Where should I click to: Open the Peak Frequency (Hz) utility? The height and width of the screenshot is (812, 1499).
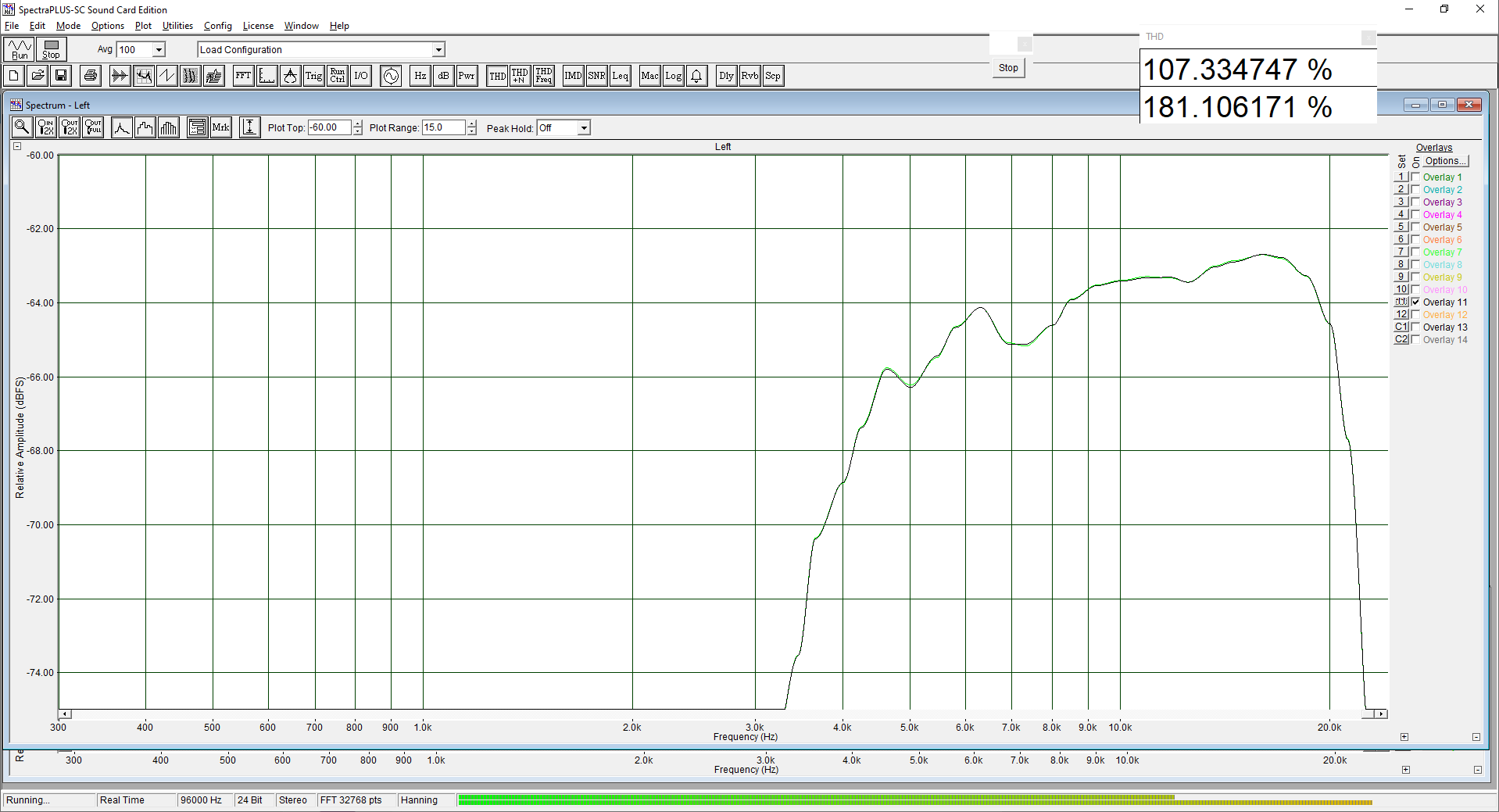tap(420, 76)
